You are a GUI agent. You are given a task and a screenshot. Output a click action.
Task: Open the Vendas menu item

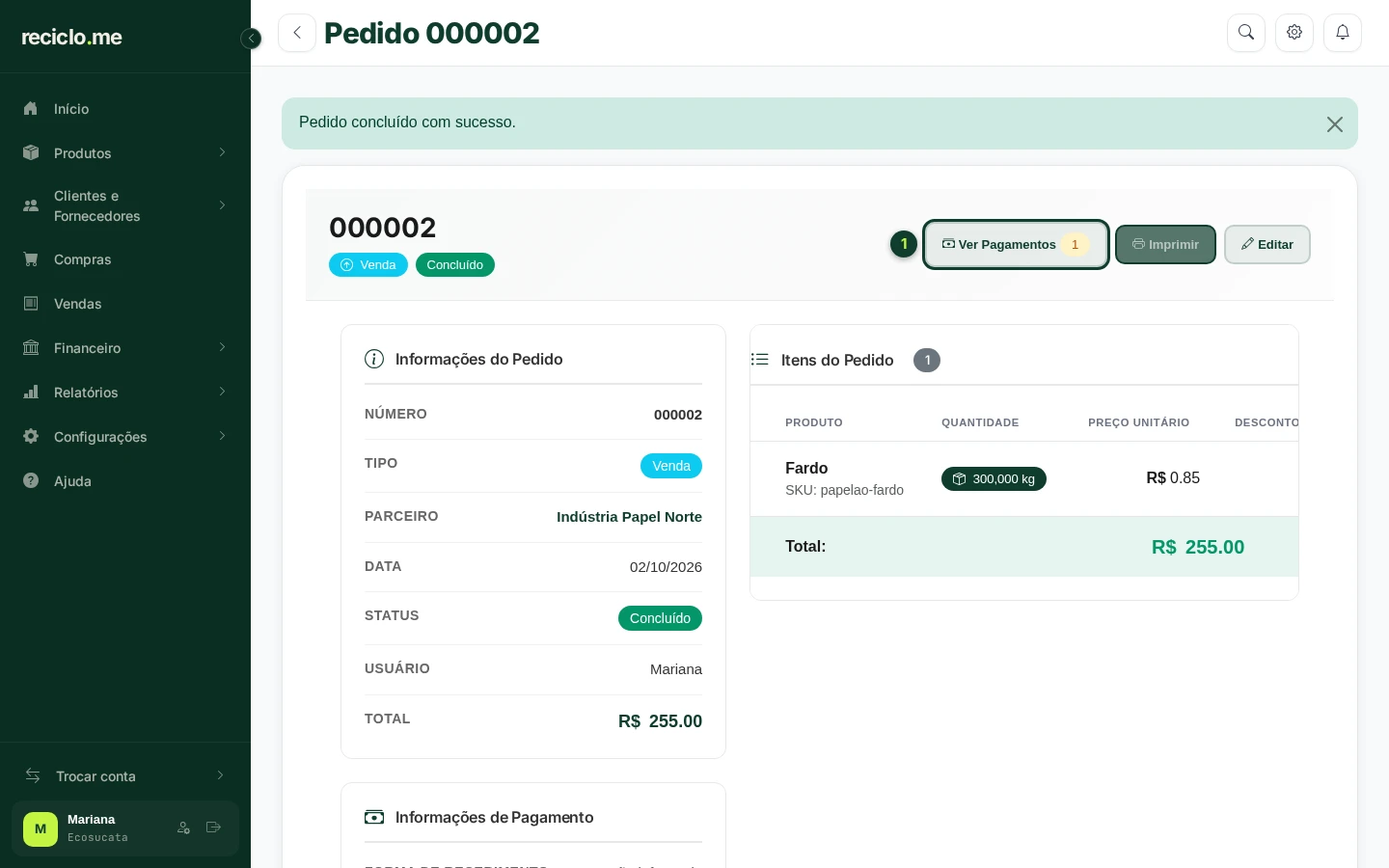(125, 304)
